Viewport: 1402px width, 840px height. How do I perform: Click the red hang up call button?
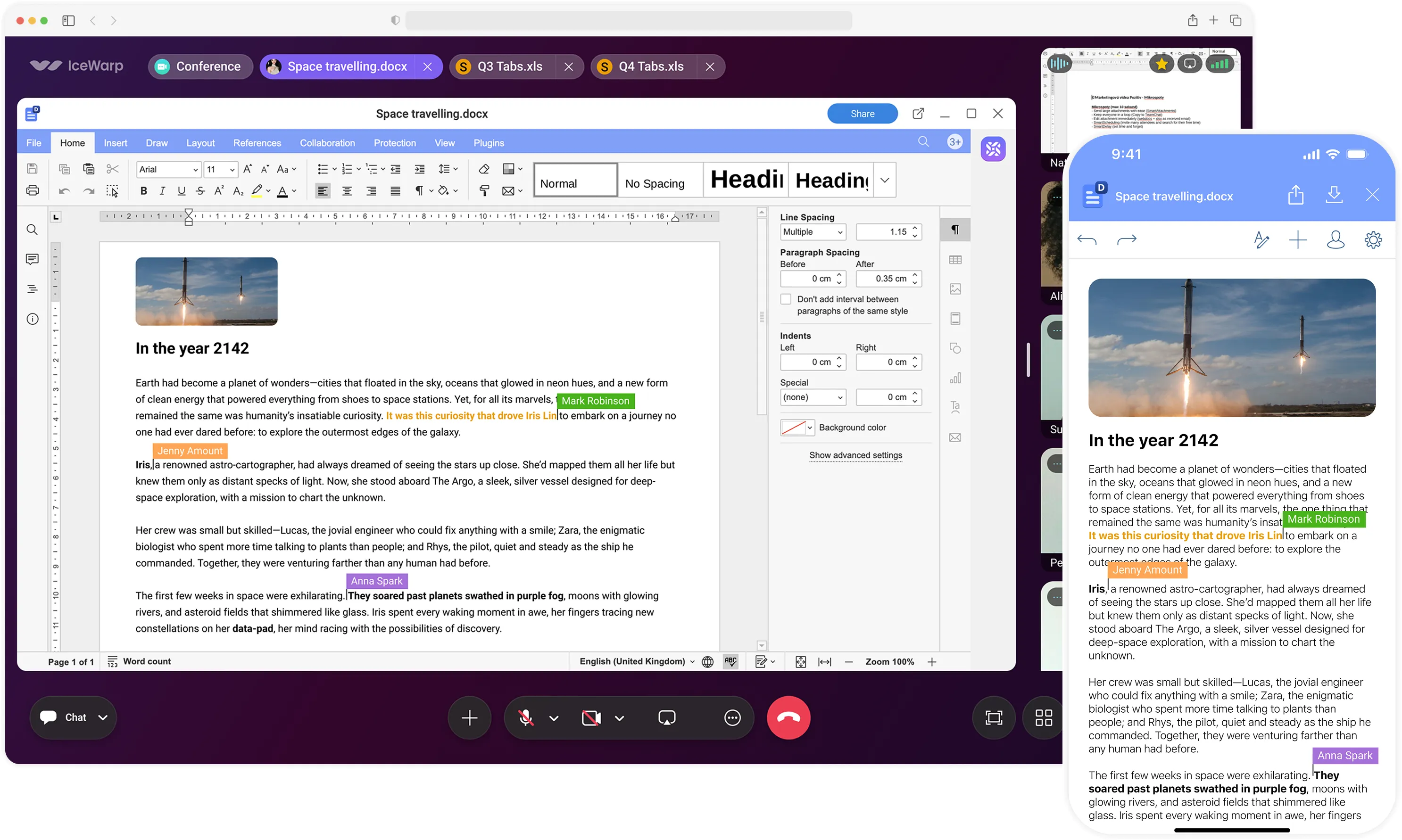(788, 718)
